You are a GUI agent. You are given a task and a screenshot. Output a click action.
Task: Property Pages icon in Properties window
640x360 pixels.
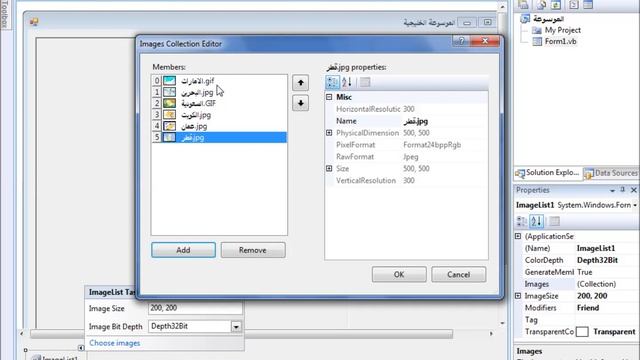[x=554, y=222]
